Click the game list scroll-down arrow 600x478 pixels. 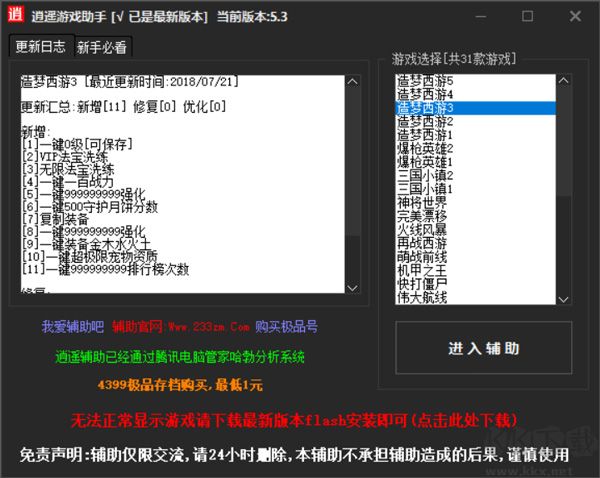click(x=564, y=296)
